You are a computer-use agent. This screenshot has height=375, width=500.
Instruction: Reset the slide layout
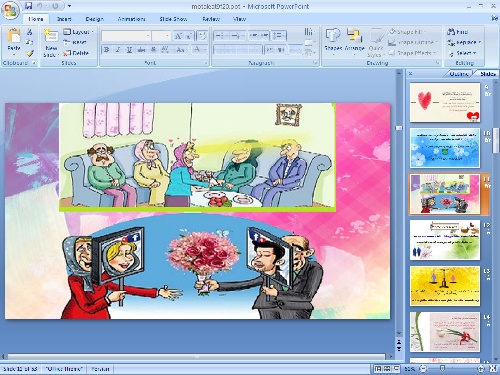click(x=75, y=42)
